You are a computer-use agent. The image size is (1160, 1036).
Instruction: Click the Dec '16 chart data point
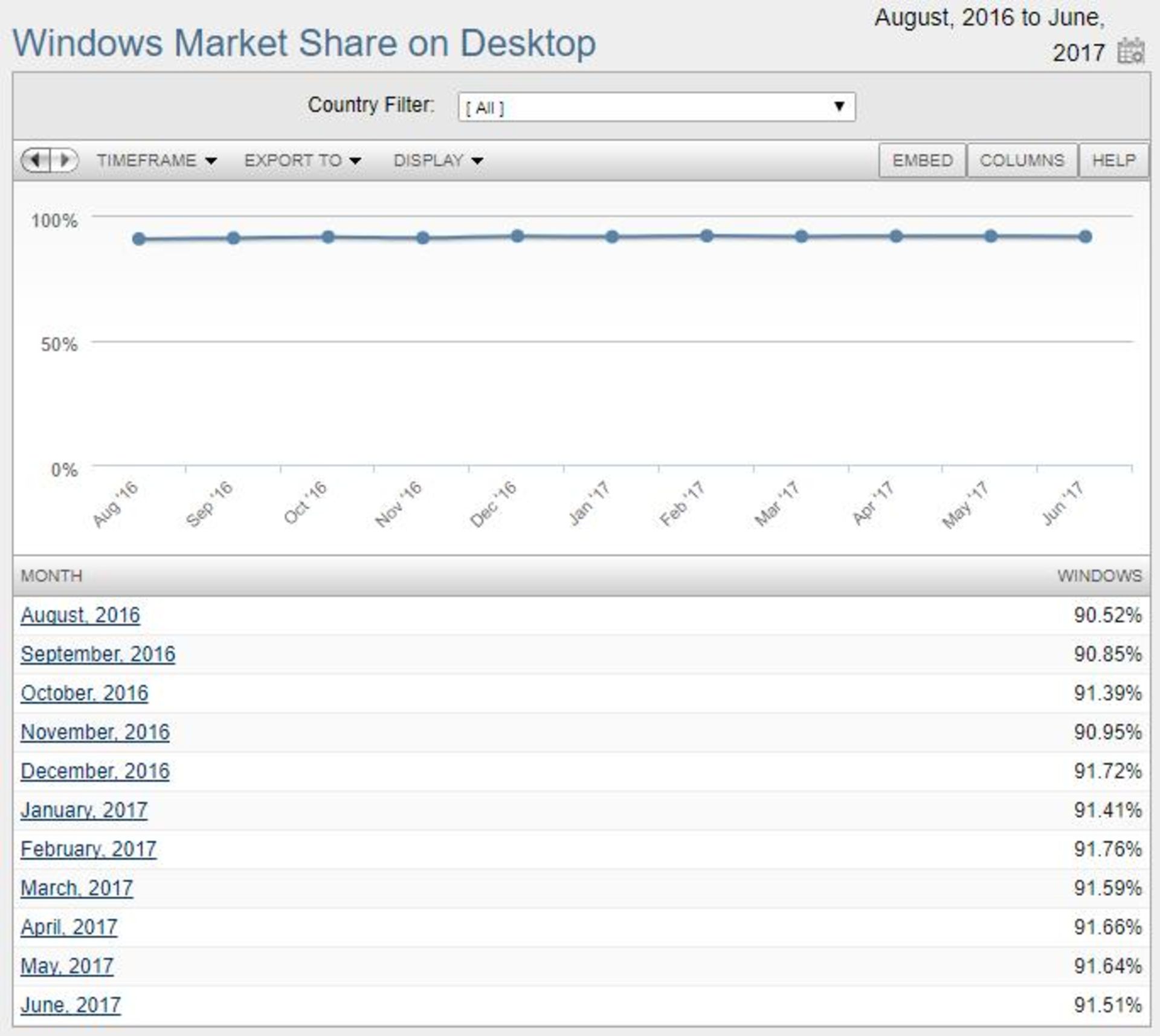517,236
